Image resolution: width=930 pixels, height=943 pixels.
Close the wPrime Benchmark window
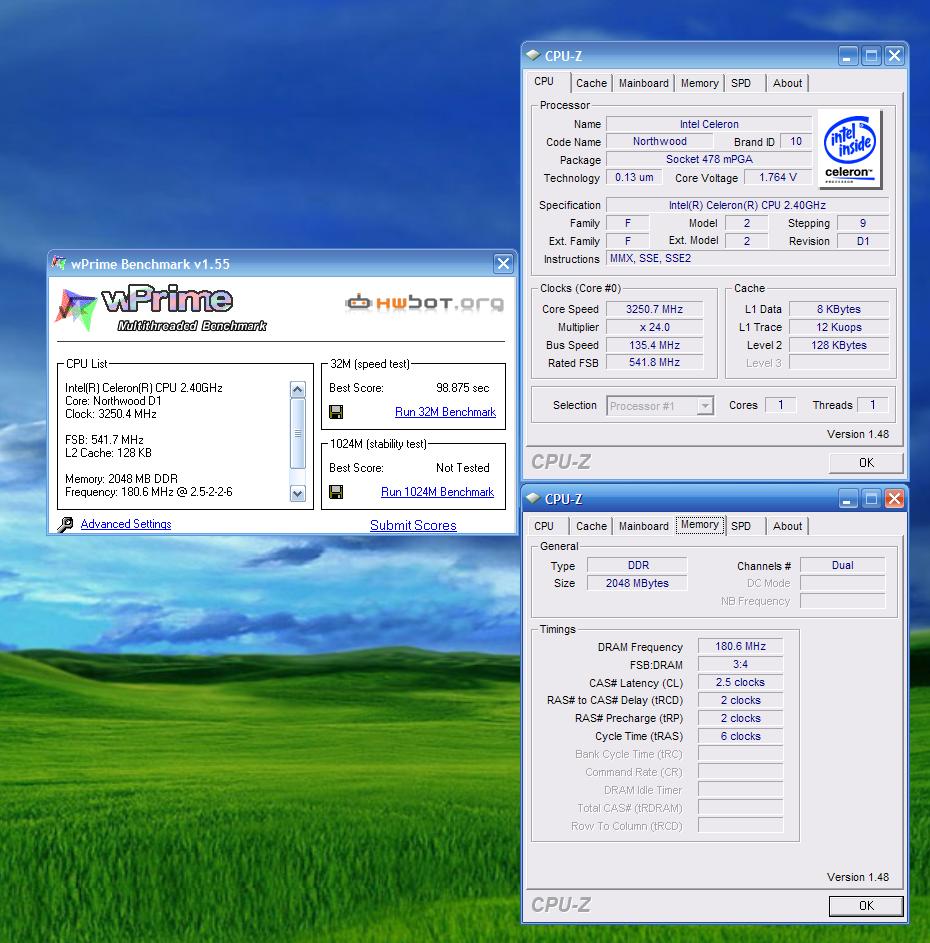point(503,263)
